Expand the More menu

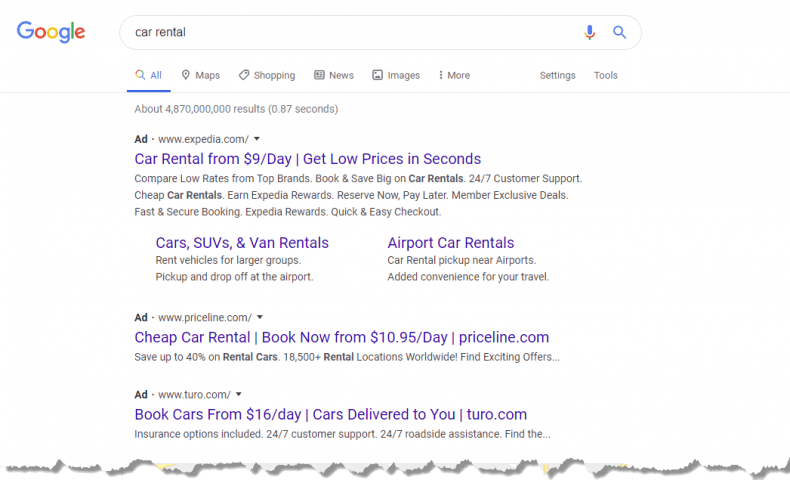454,75
